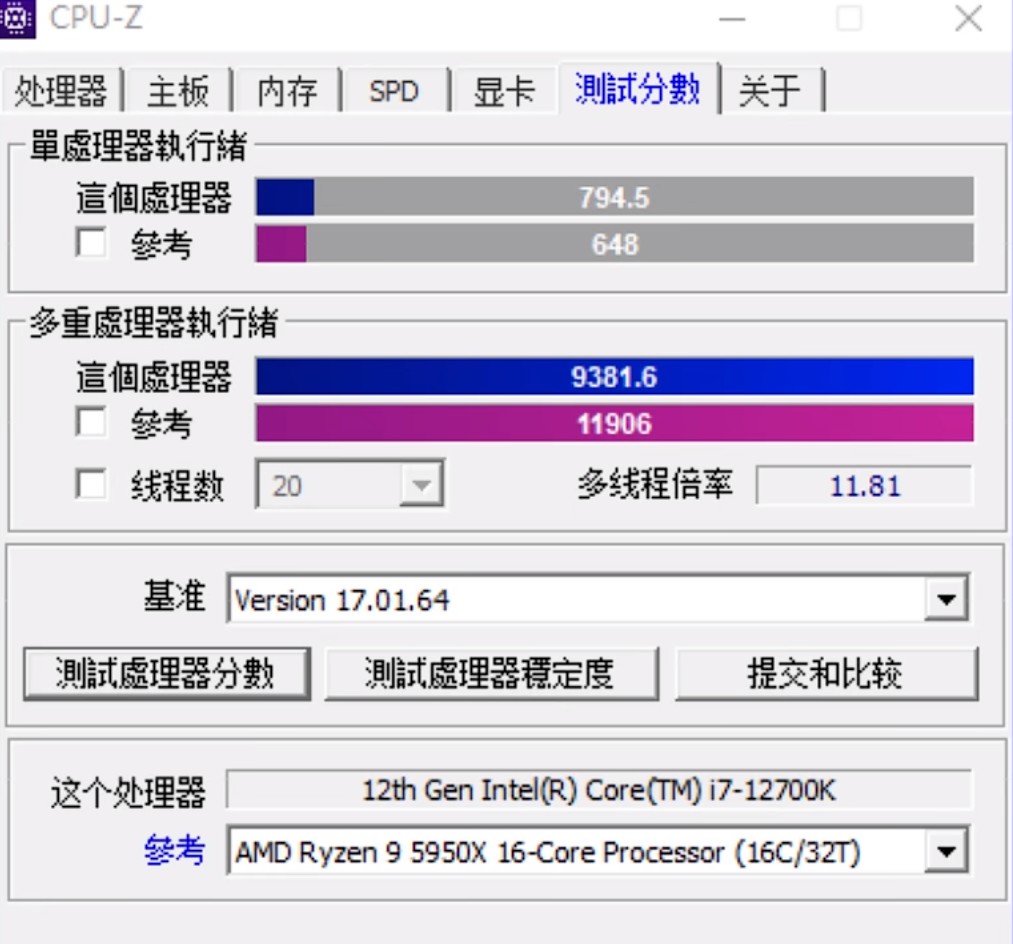The width and height of the screenshot is (1013, 944).
Task: Click the 測試處理器穩定度 button
Action: coord(492,674)
